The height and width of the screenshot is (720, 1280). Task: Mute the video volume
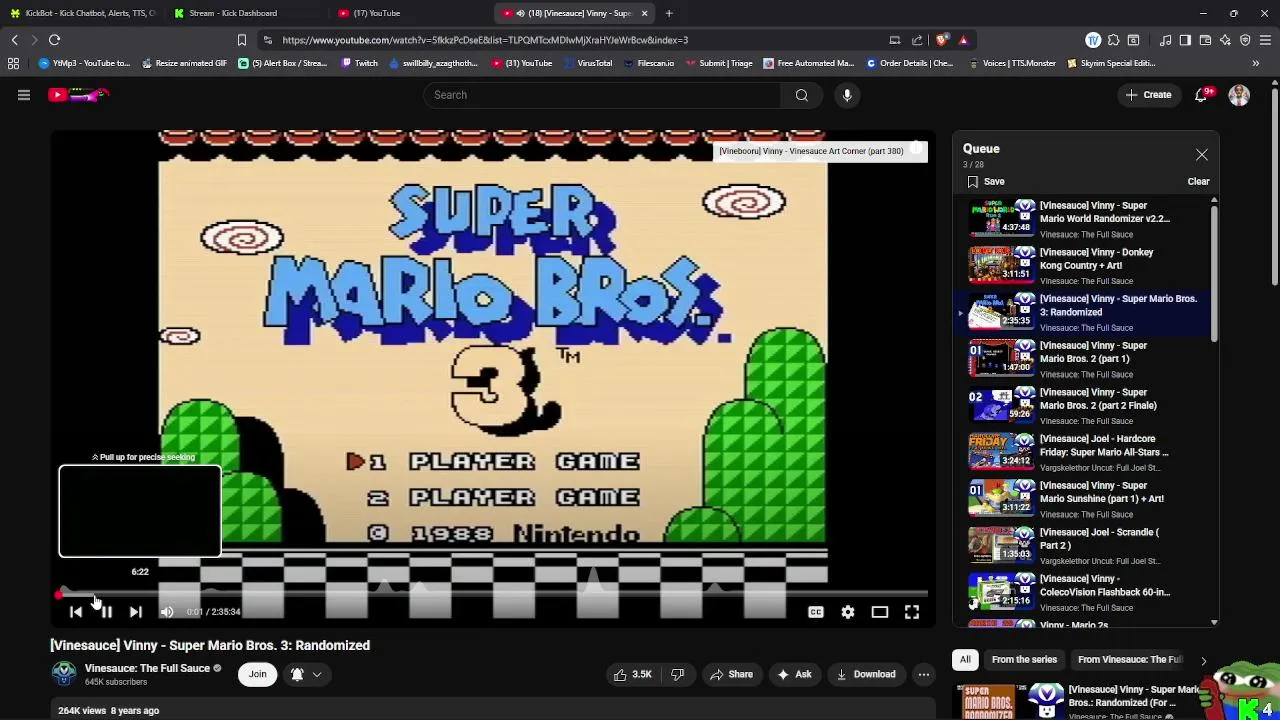[x=167, y=612]
